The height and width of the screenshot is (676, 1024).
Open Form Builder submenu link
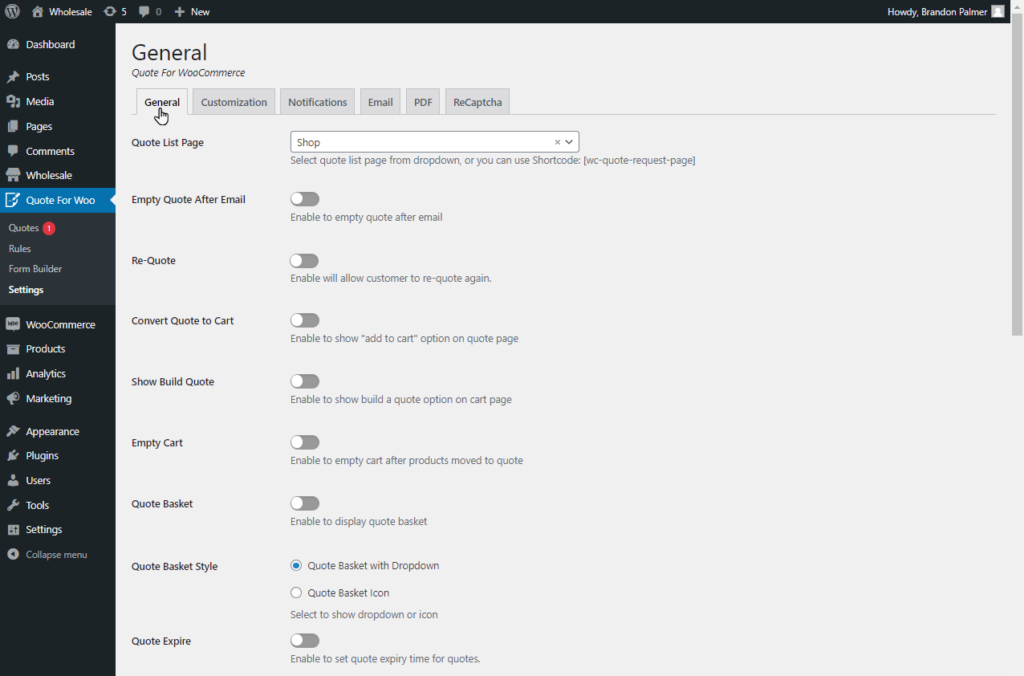coord(35,268)
